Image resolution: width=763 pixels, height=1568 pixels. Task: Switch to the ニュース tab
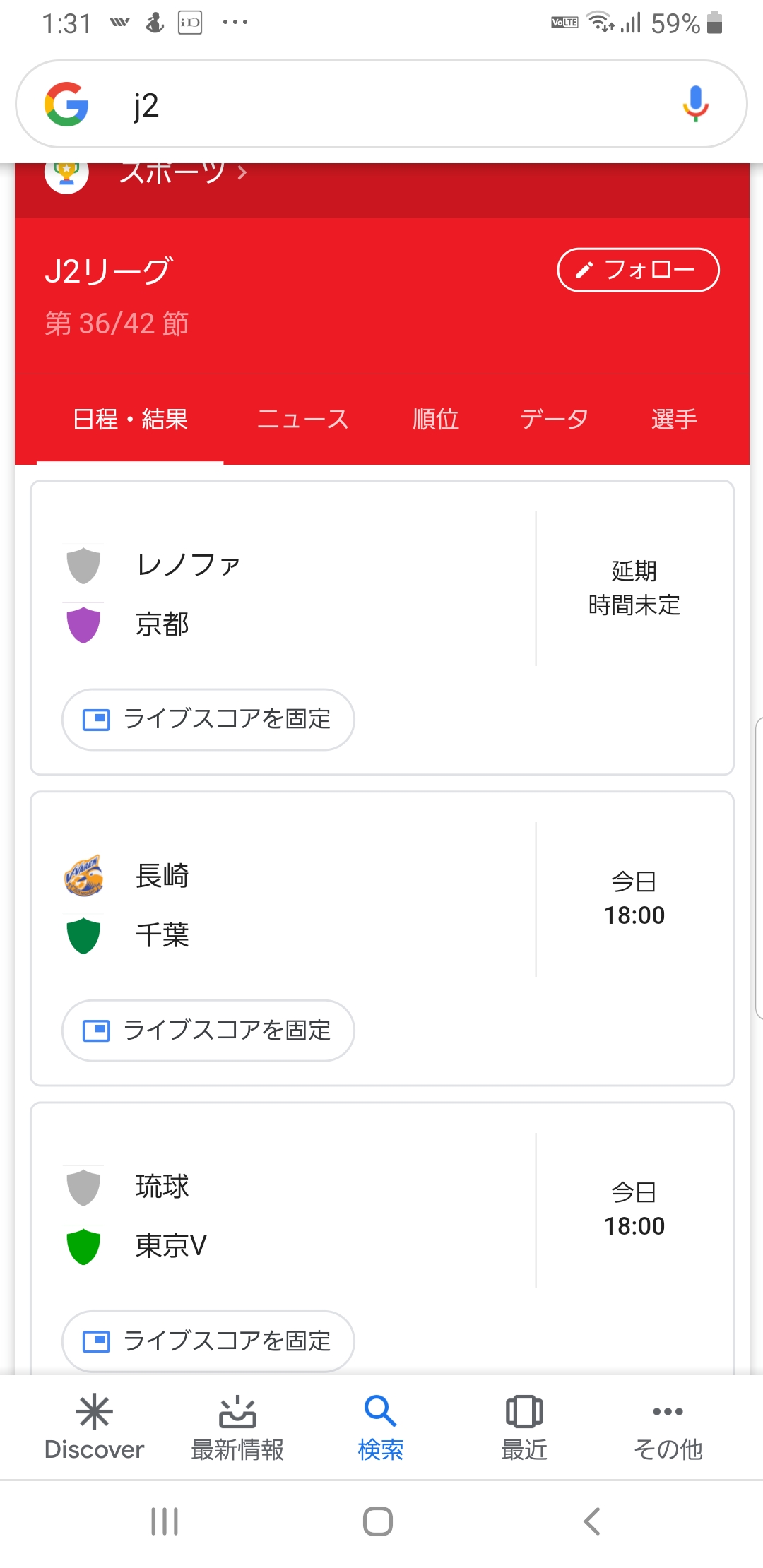coord(302,420)
